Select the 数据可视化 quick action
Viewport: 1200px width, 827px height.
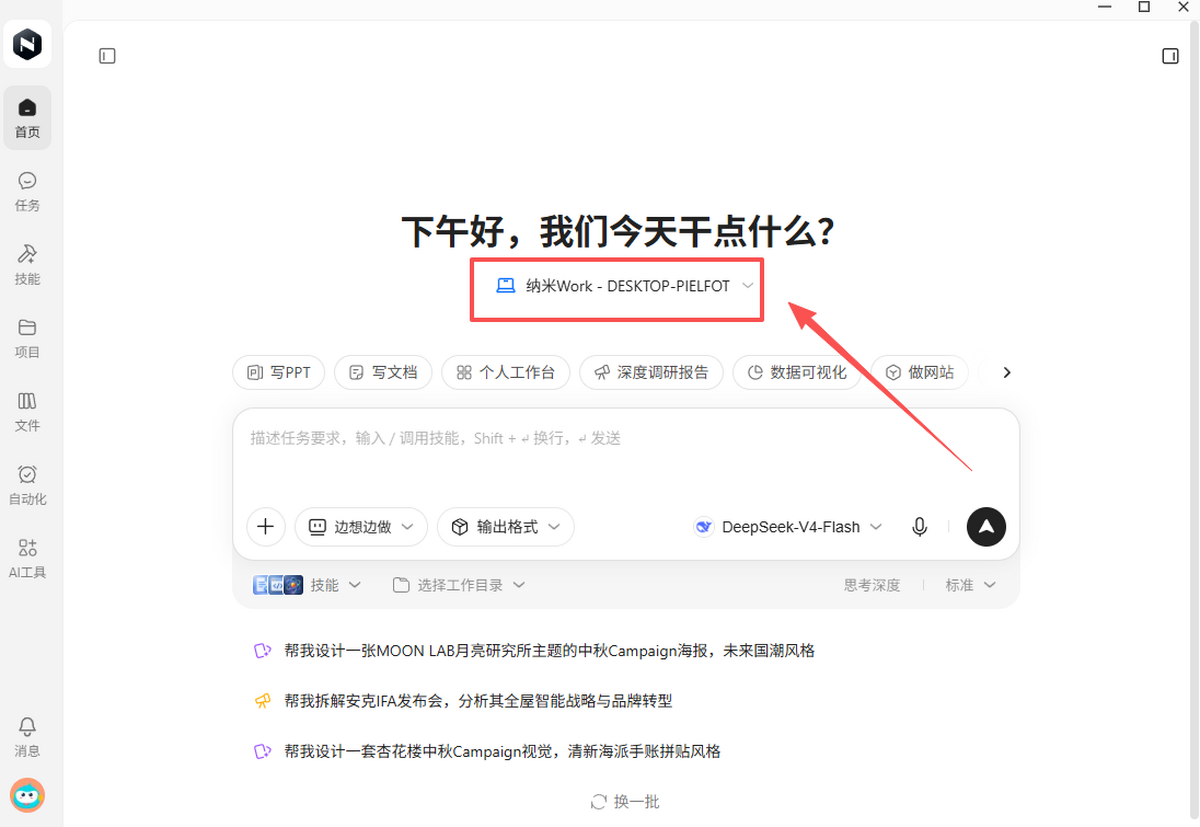(x=797, y=372)
